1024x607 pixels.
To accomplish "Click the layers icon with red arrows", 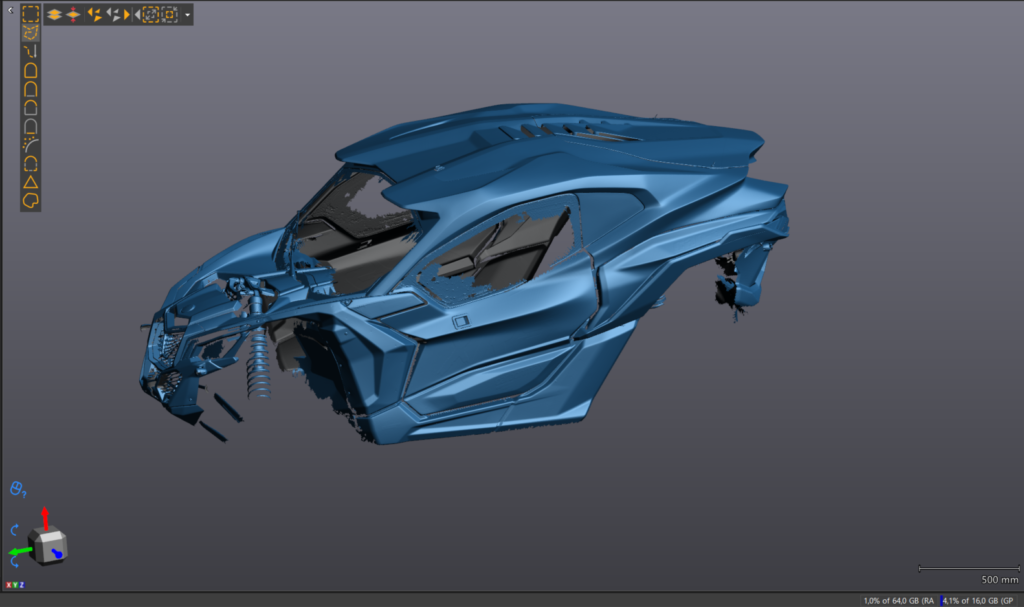I will 73,15.
